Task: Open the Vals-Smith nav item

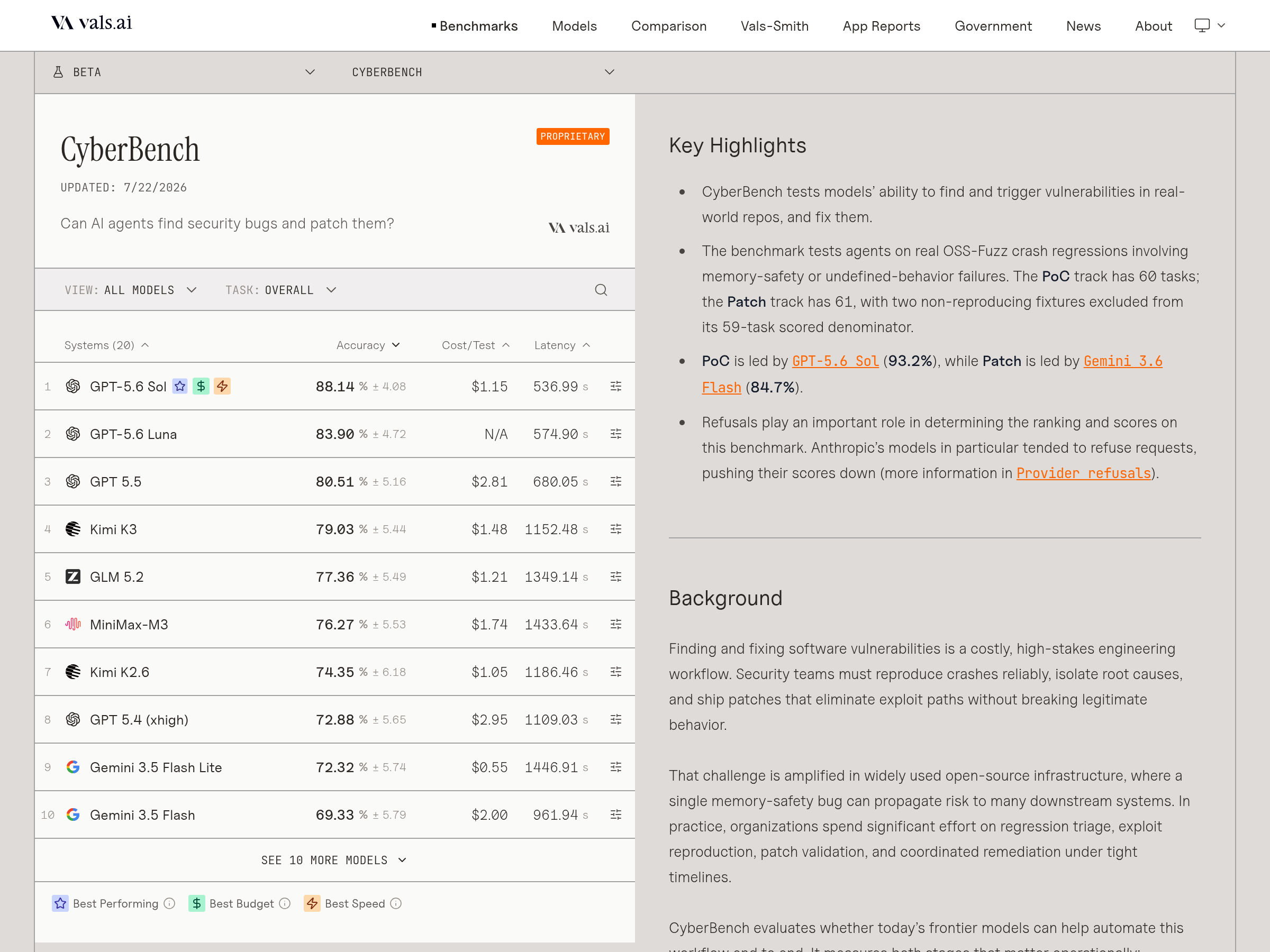Action: pyautogui.click(x=775, y=26)
